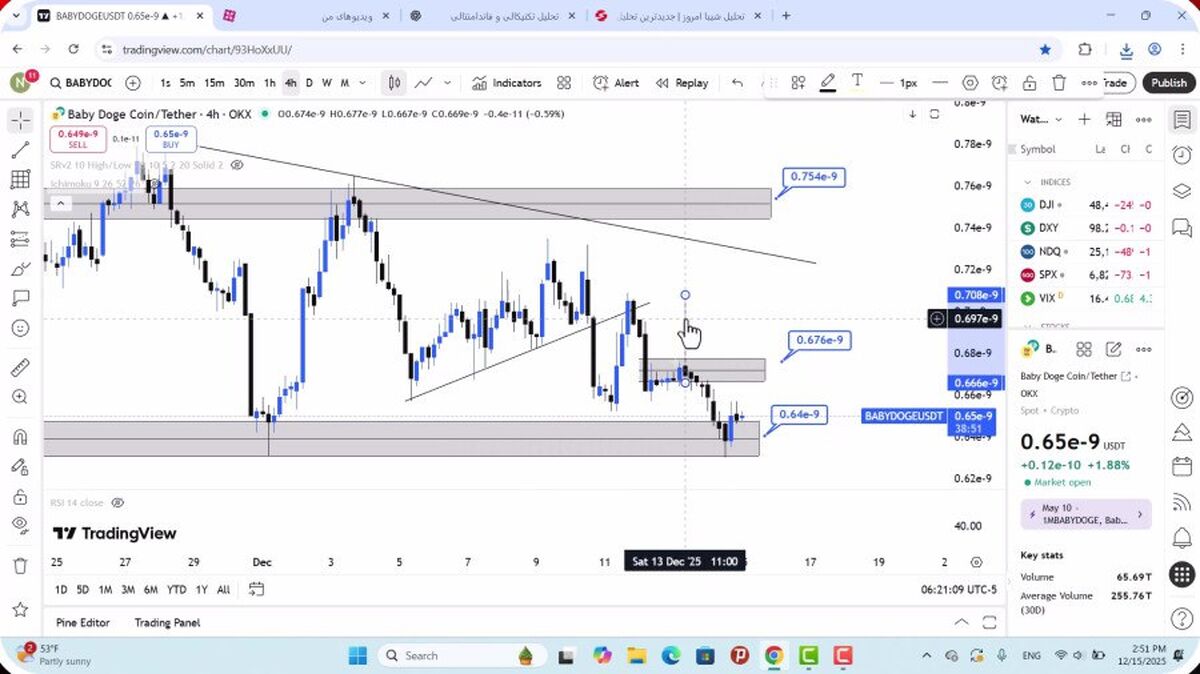
Task: Click the remove objects trash in left toolbar
Action: click(20, 566)
